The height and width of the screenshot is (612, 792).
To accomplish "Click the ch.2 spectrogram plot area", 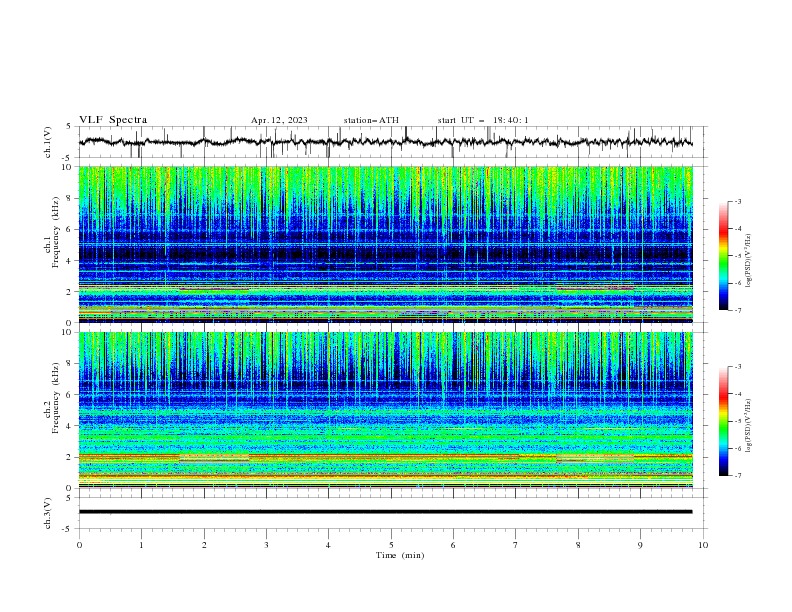I will (x=385, y=410).
